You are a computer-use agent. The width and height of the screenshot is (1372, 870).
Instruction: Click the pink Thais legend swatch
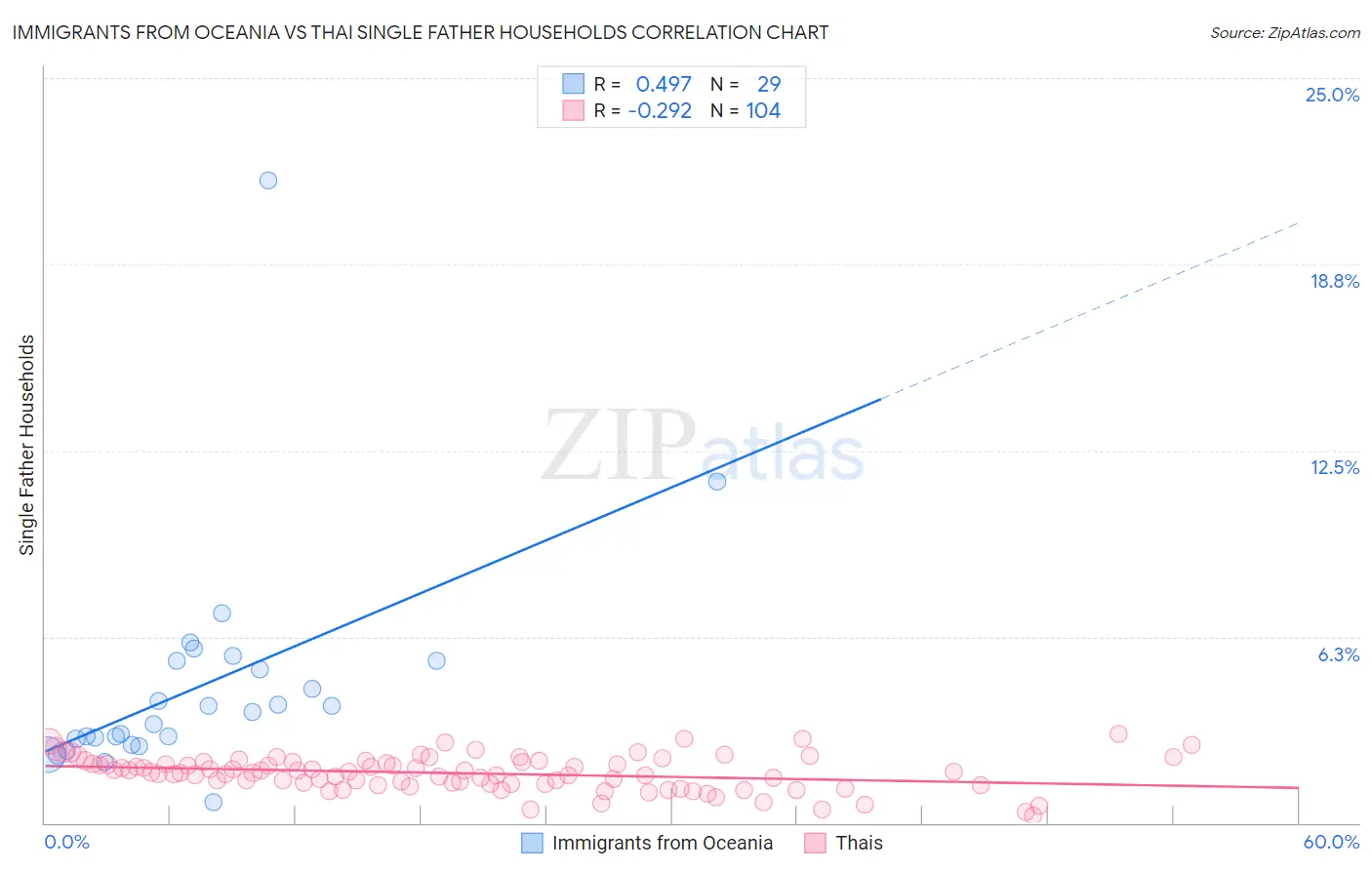pos(815,843)
